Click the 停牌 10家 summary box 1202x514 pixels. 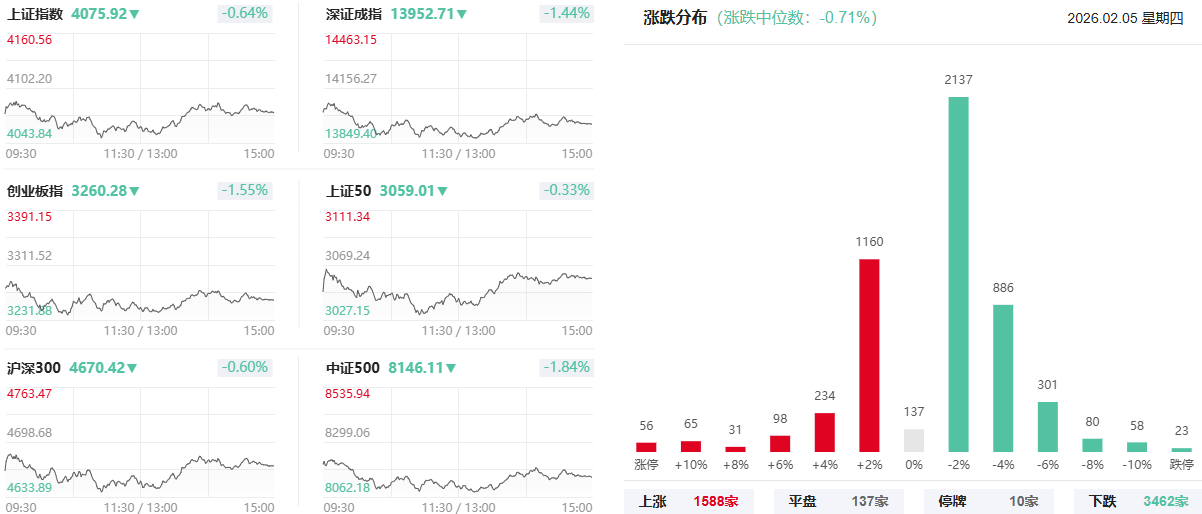point(988,501)
